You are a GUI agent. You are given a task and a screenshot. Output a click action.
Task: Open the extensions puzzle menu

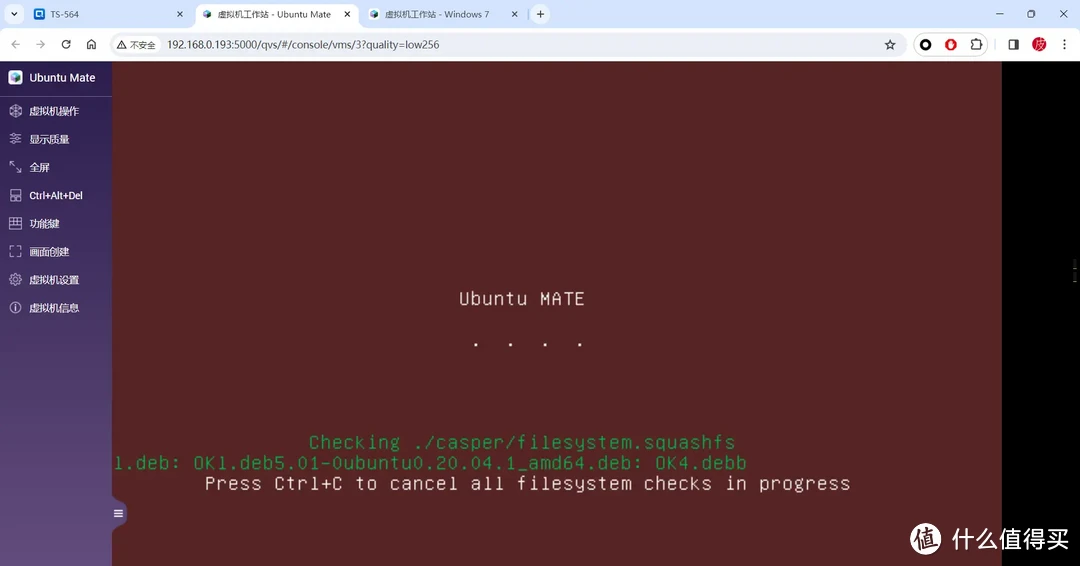(976, 45)
